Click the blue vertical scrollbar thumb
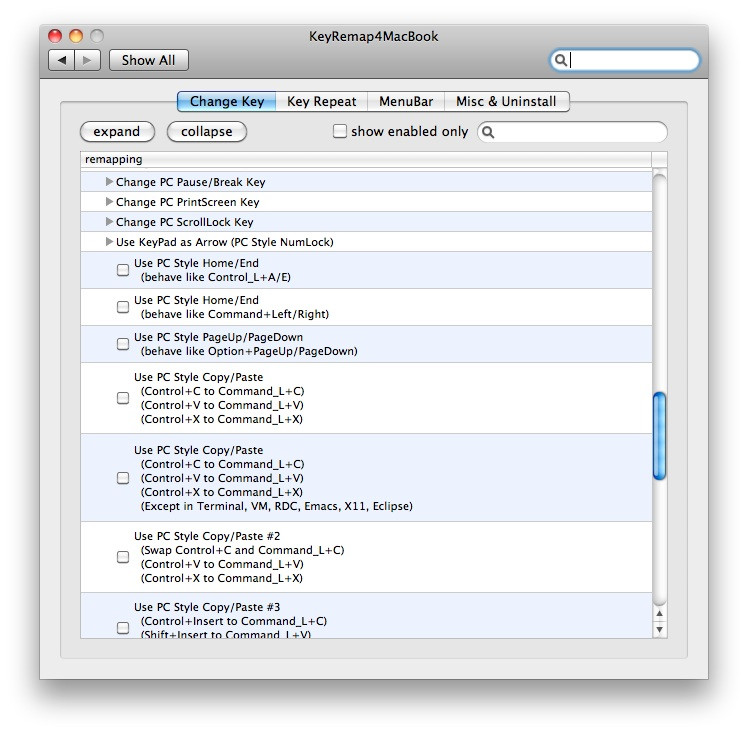 659,435
